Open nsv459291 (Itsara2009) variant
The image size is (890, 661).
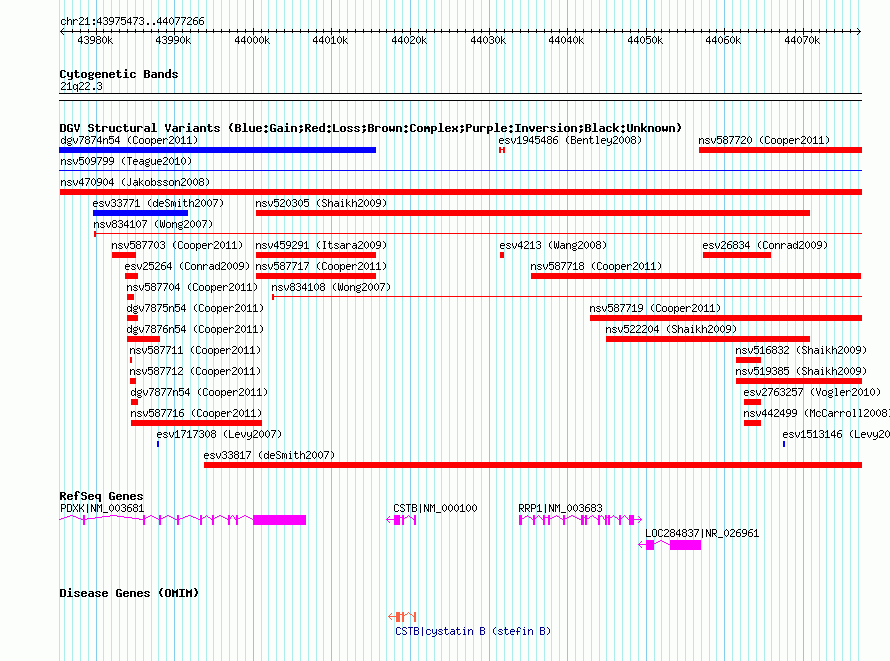321,245
